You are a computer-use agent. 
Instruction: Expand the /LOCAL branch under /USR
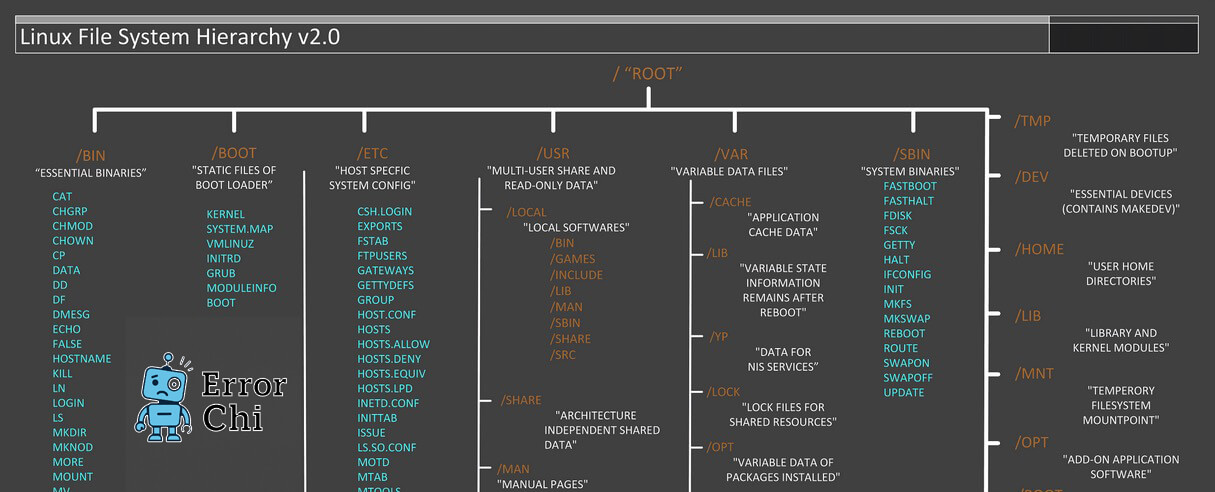527,212
